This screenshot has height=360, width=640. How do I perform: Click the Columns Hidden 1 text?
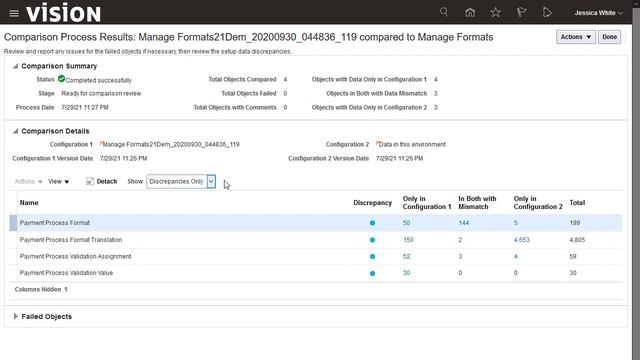tap(41, 289)
